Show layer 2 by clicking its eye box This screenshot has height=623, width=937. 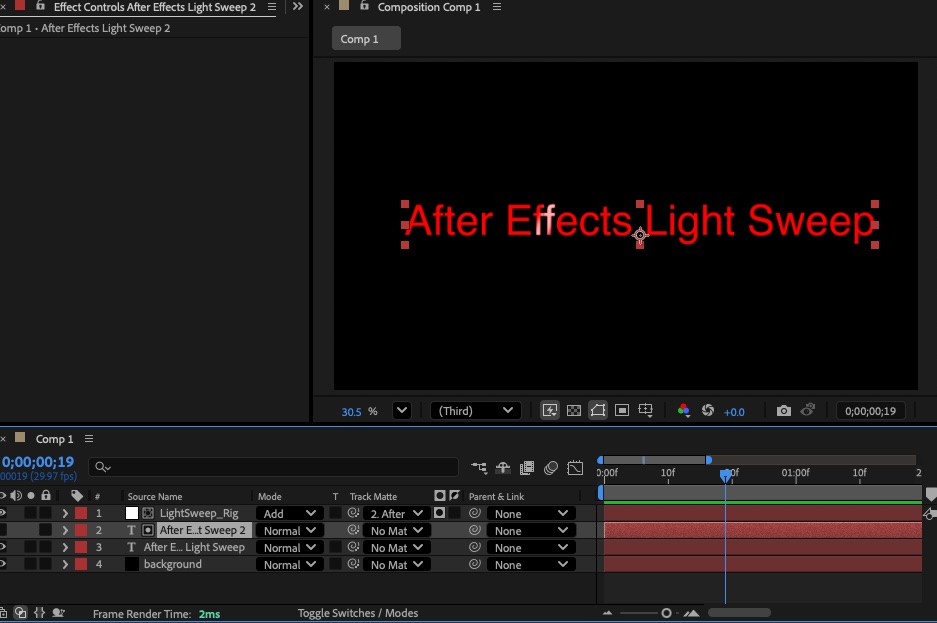pos(3,530)
